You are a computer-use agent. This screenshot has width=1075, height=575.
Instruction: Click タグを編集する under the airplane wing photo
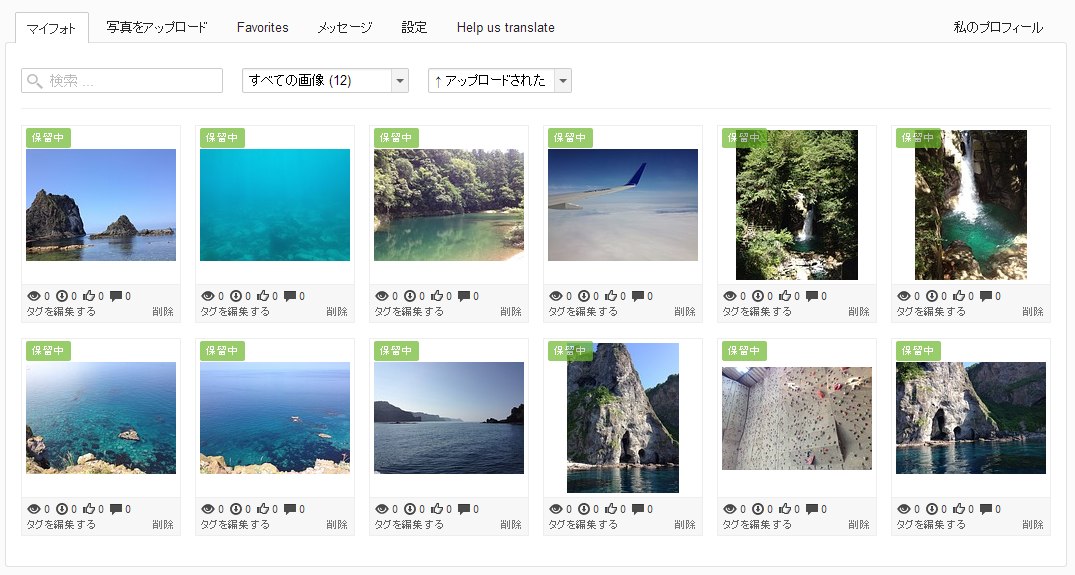[583, 312]
